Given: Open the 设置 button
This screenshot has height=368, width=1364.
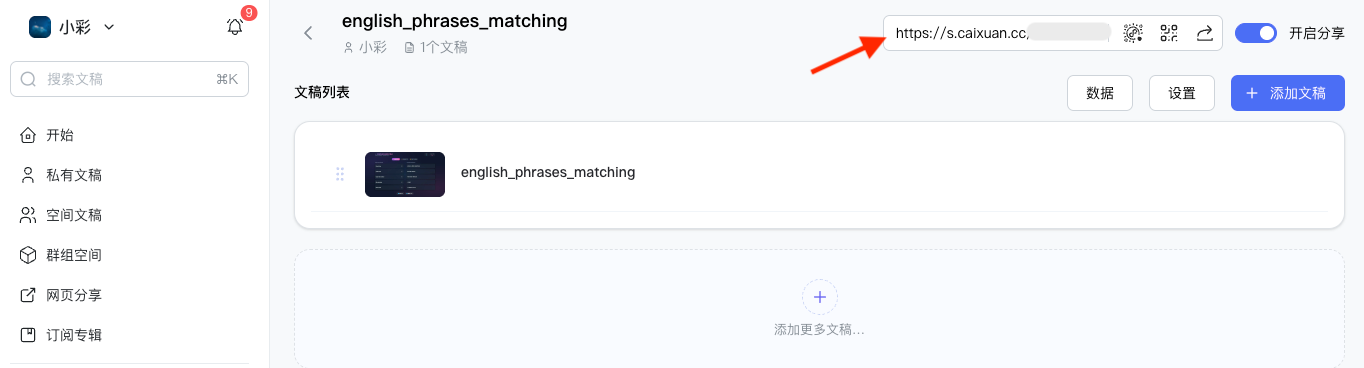Looking at the screenshot, I should 1182,93.
